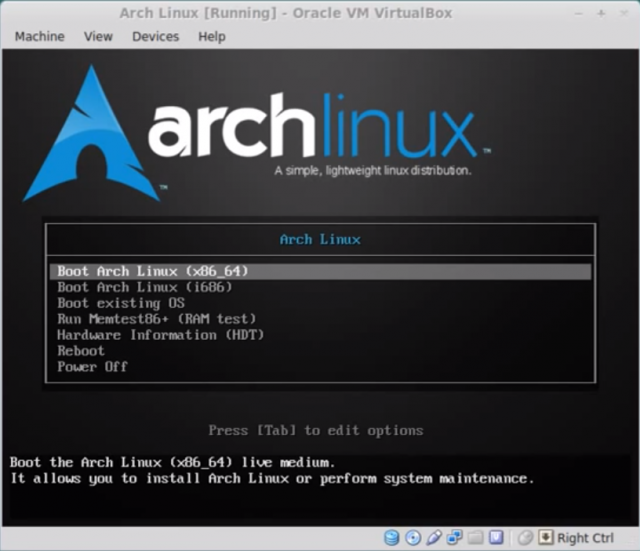Click the Right Ctrl host key label
The image size is (640, 551).
585,538
